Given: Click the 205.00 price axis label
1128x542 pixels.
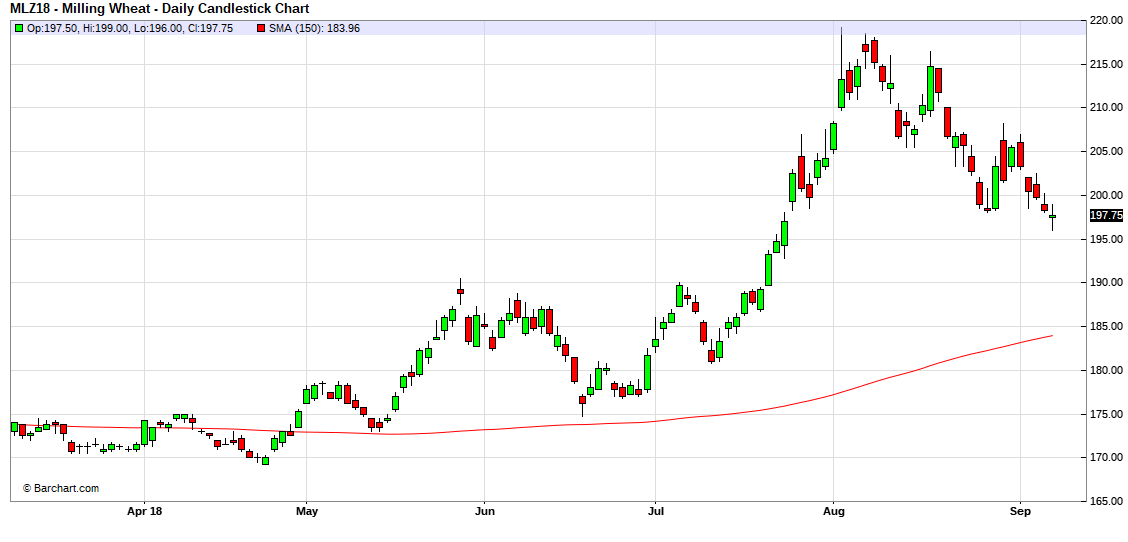Looking at the screenshot, I should (1106, 152).
